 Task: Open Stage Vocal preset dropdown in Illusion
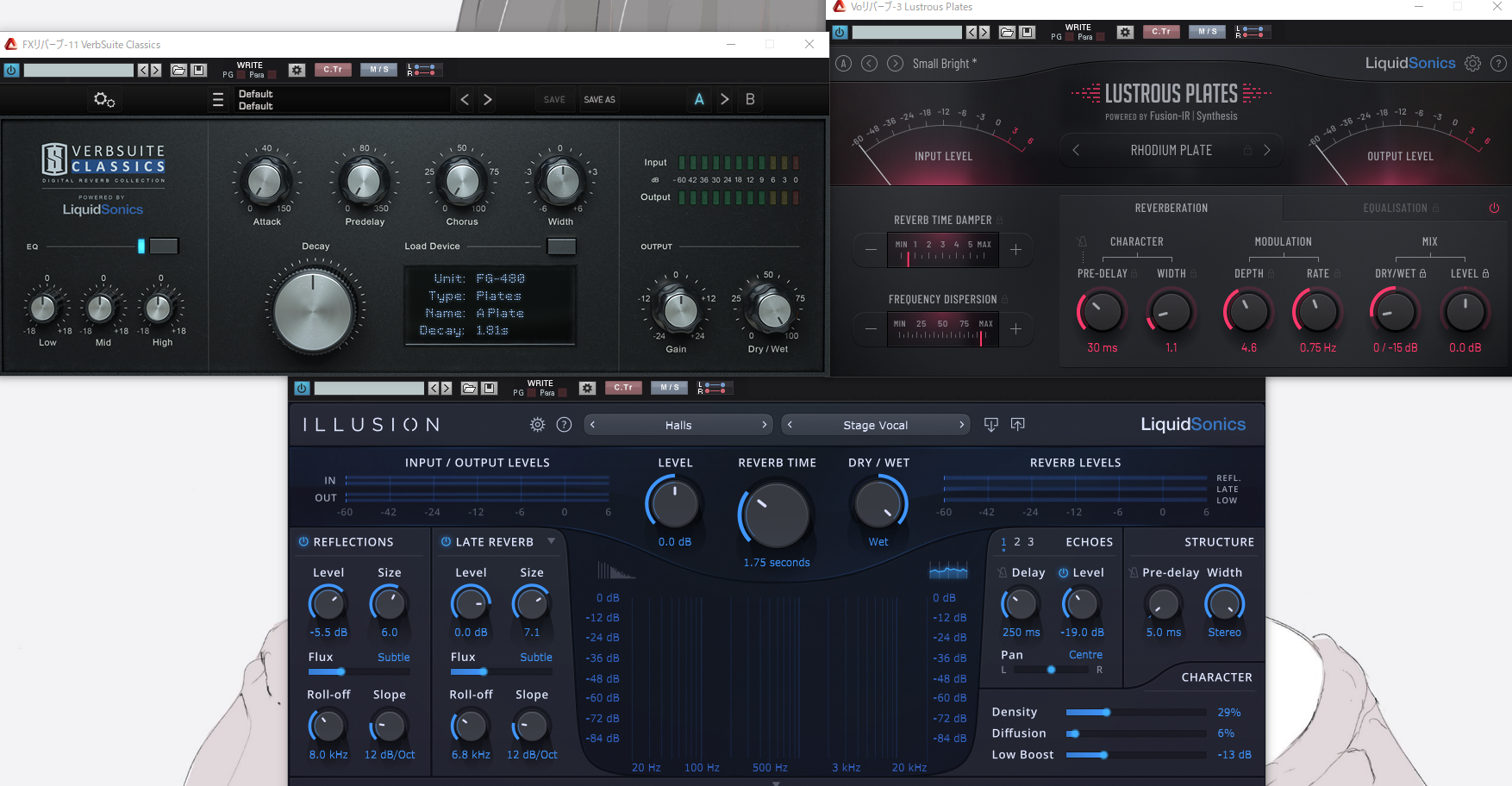pos(875,425)
